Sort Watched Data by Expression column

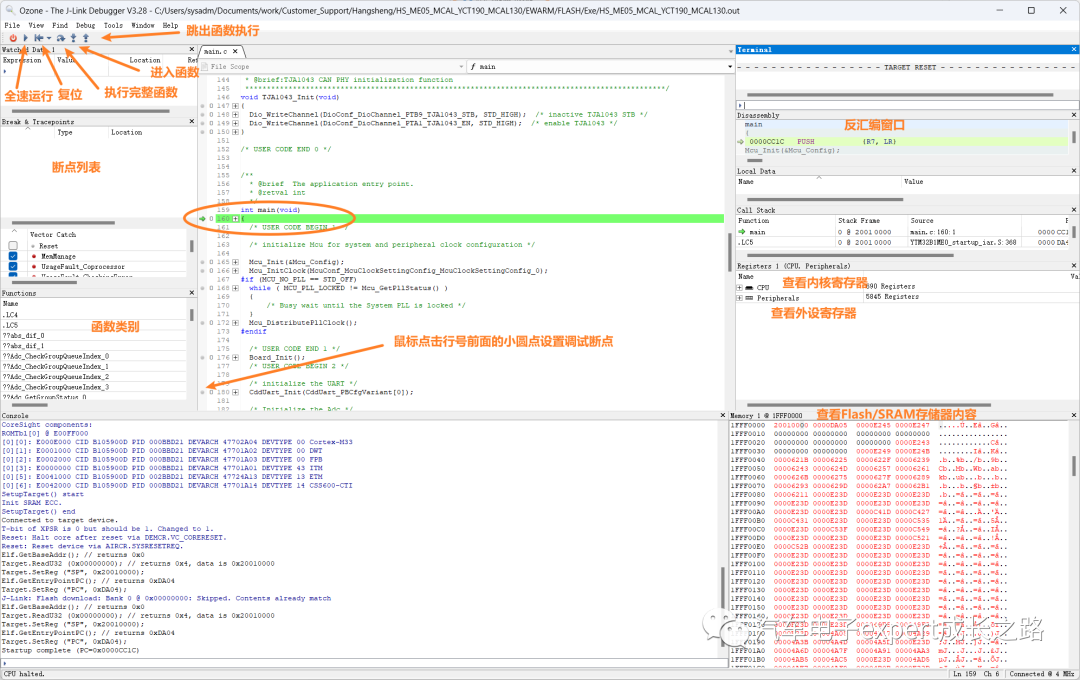[22, 61]
